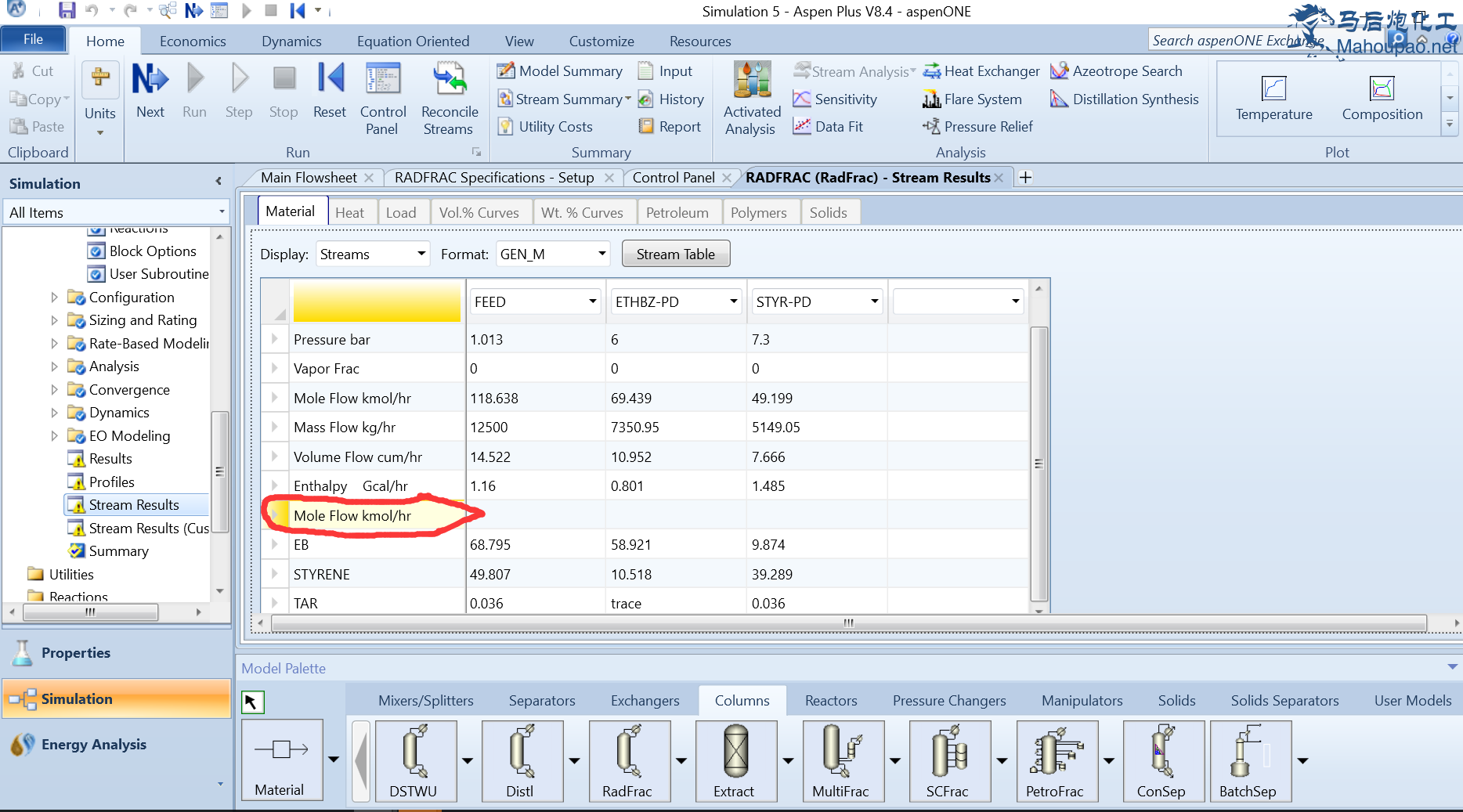Image resolution: width=1463 pixels, height=812 pixels.
Task: Launch Activated Analysis
Action: click(752, 99)
